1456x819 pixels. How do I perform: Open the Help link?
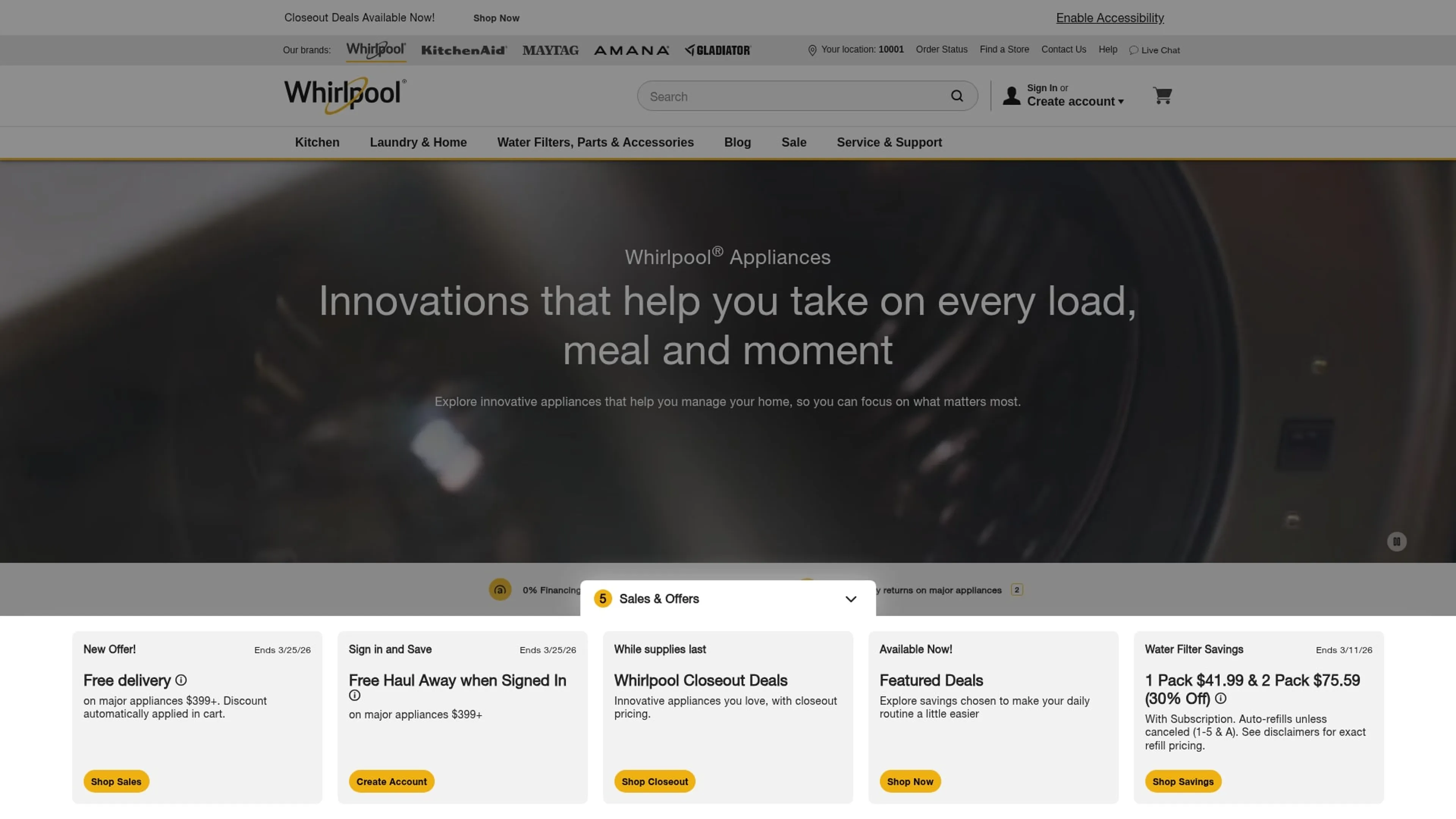[x=1107, y=49]
